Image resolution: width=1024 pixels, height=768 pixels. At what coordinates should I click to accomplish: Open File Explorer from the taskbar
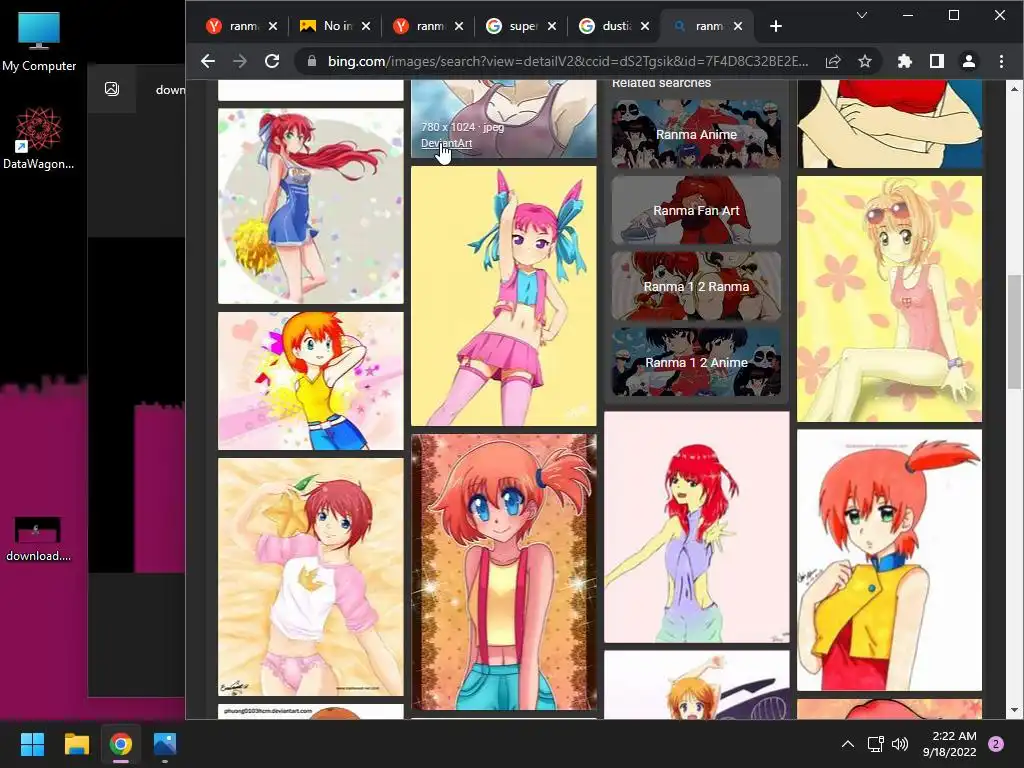[76, 744]
